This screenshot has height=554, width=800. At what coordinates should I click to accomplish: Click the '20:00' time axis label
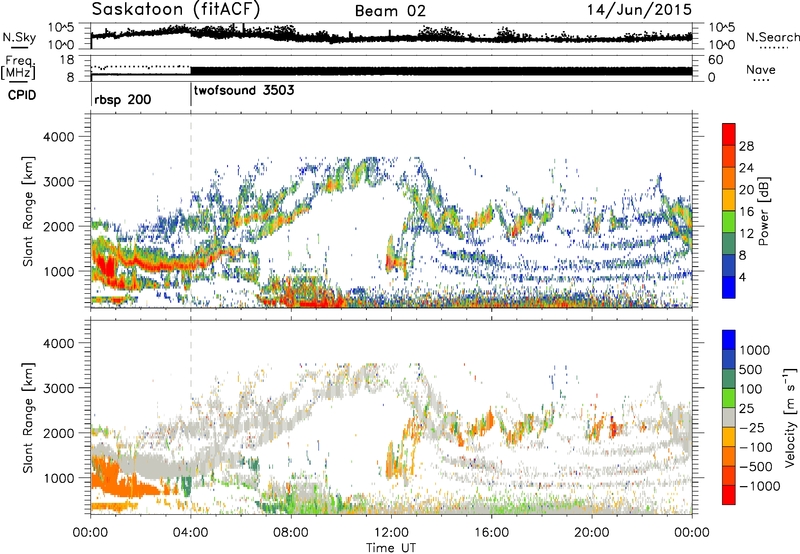coord(592,533)
